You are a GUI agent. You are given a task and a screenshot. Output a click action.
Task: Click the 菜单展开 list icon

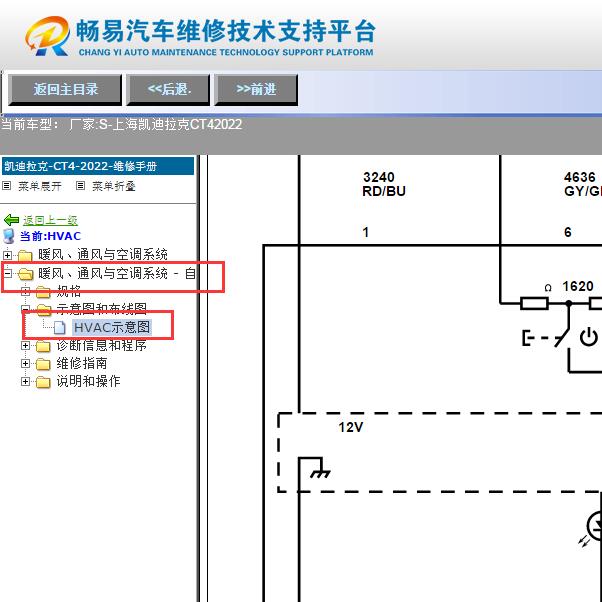click(7, 186)
